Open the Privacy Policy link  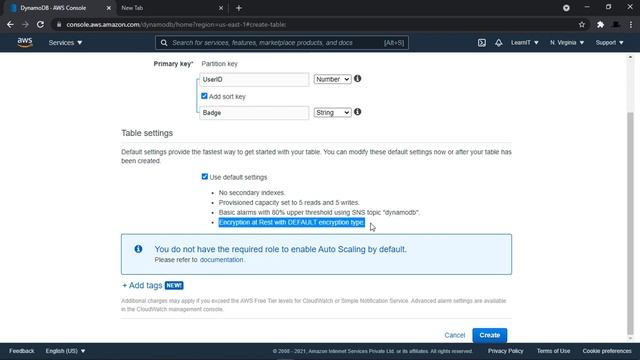tap(505, 351)
